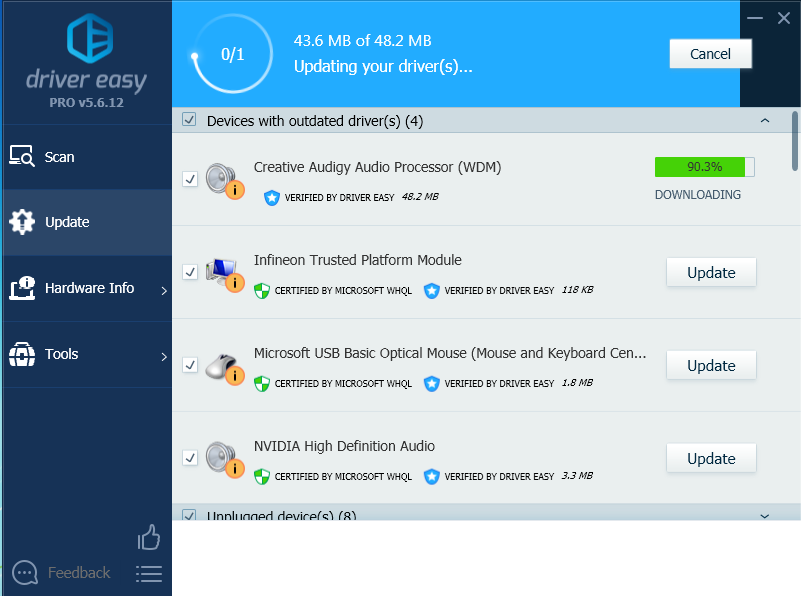
Task: Cancel the driver update
Action: 711,54
